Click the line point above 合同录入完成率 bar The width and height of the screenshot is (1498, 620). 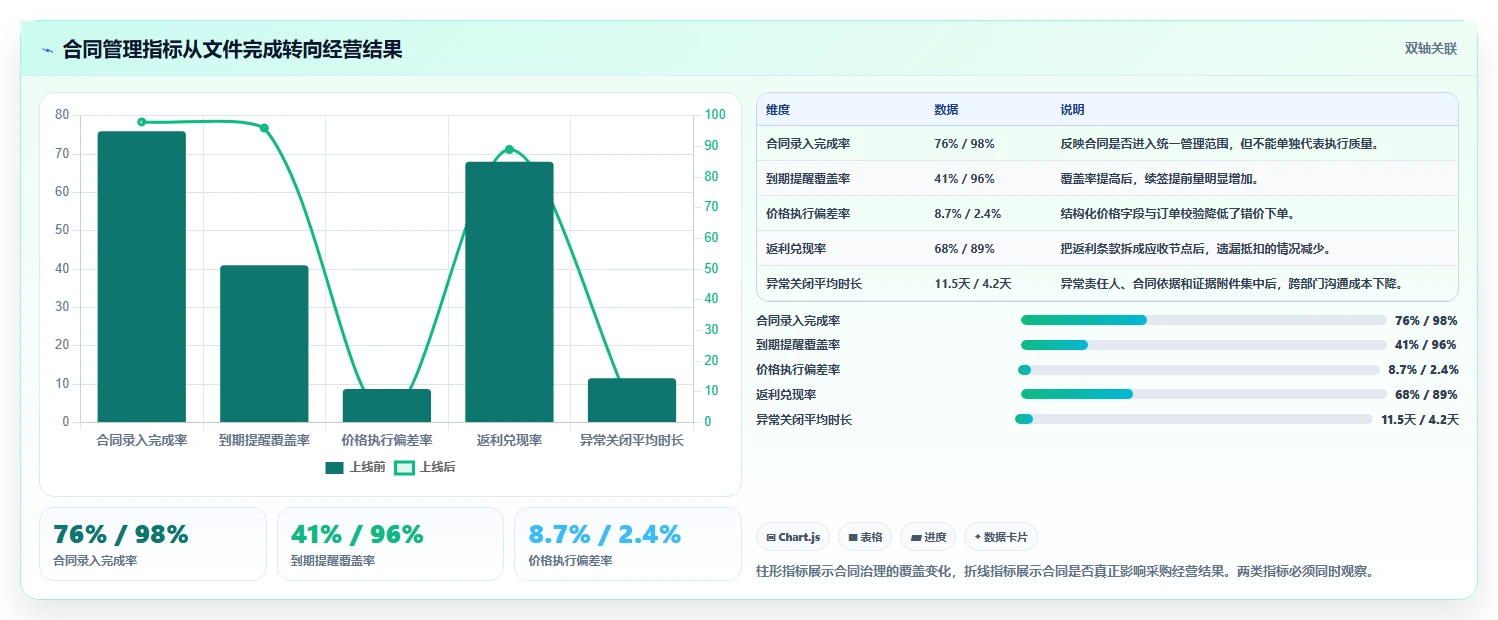point(141,122)
